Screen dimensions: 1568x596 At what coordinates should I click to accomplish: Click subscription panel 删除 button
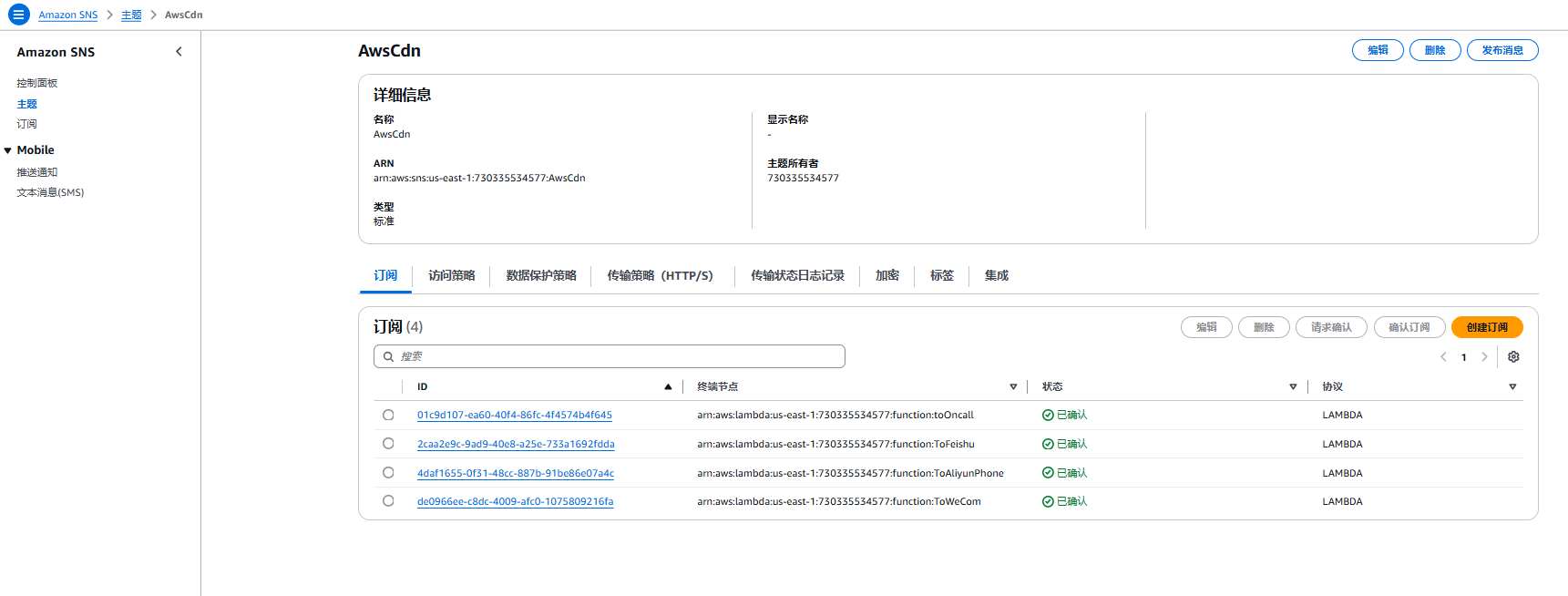pyautogui.click(x=1264, y=327)
